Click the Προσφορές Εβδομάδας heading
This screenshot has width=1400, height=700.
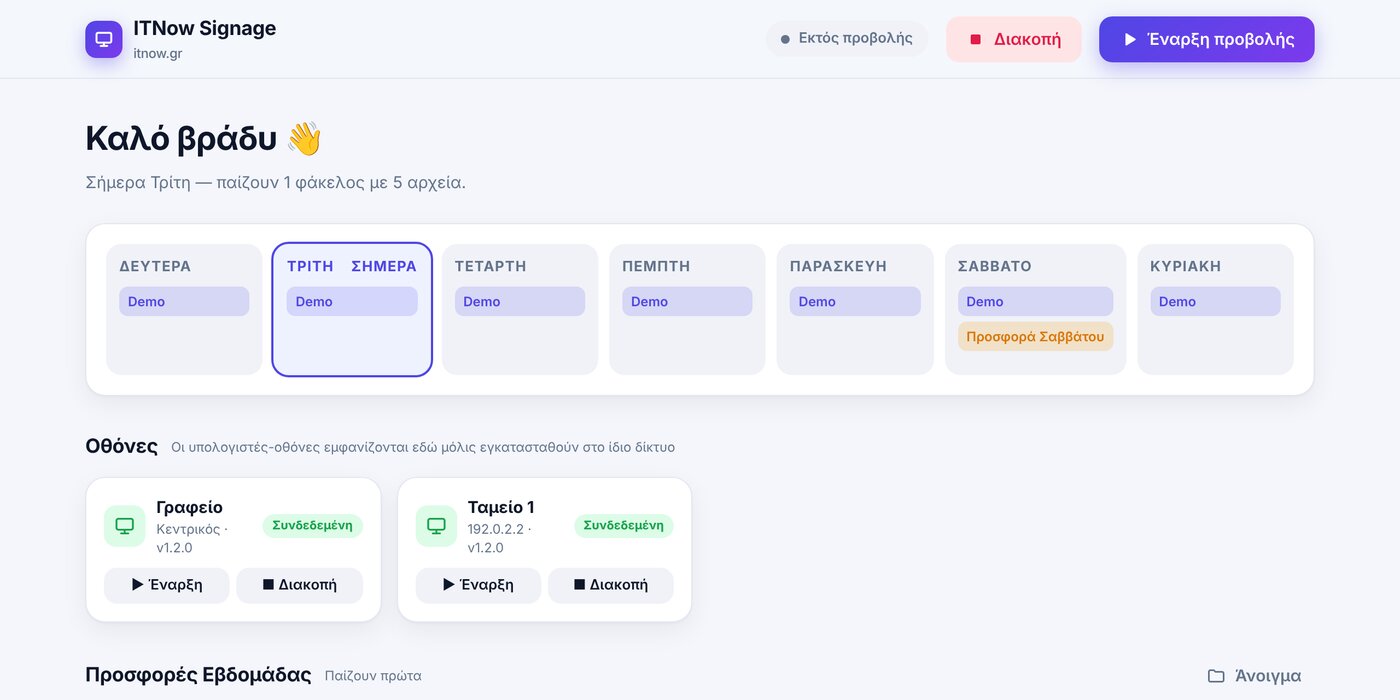[199, 675]
